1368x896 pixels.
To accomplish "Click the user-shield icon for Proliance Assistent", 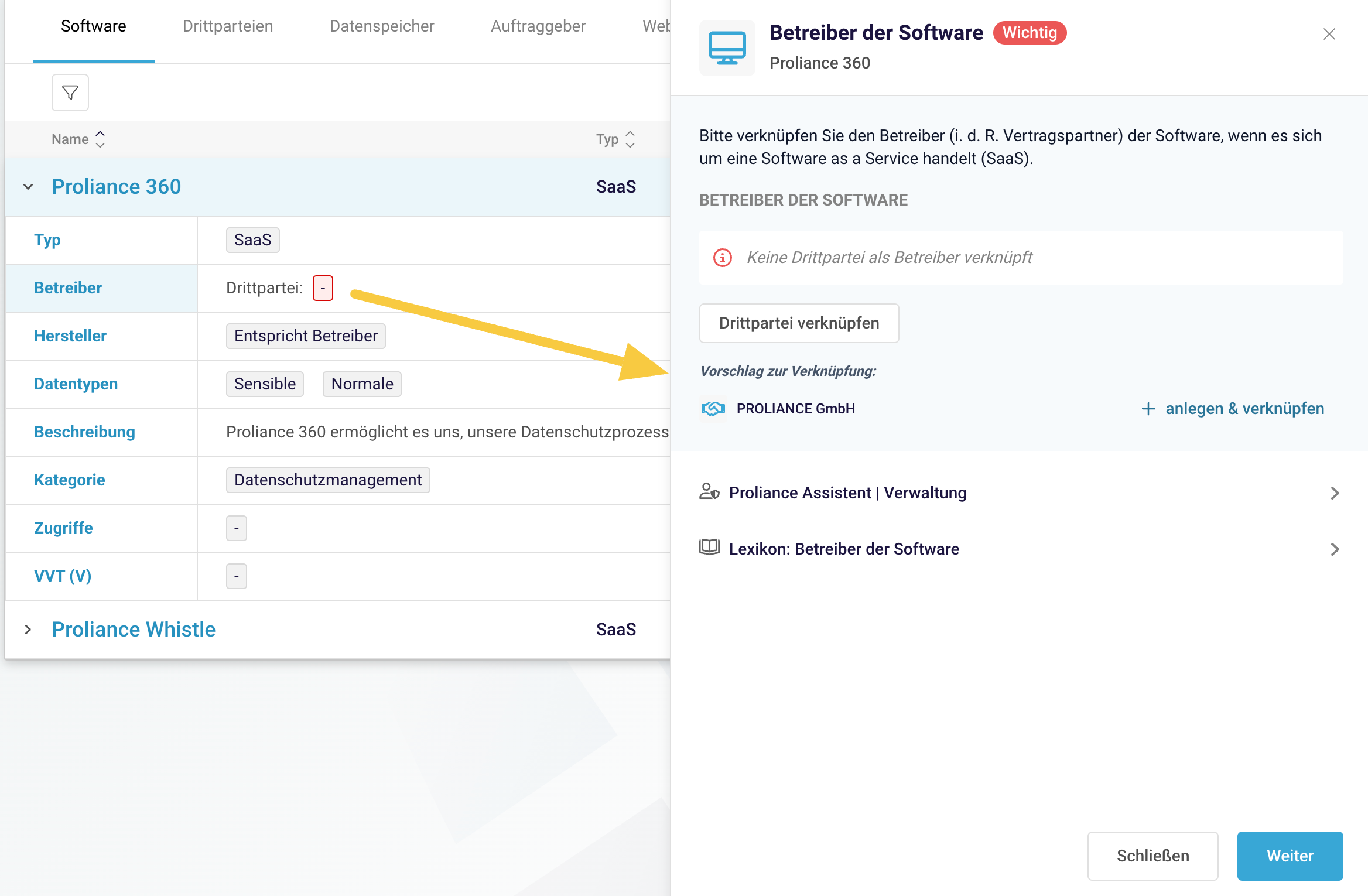I will 709,492.
